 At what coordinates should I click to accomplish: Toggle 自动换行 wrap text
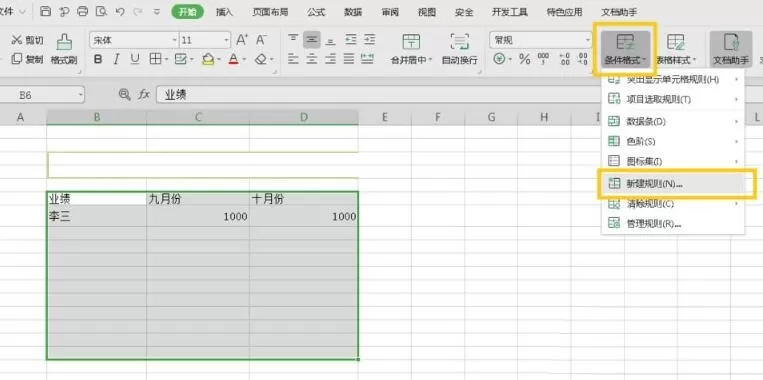click(459, 49)
